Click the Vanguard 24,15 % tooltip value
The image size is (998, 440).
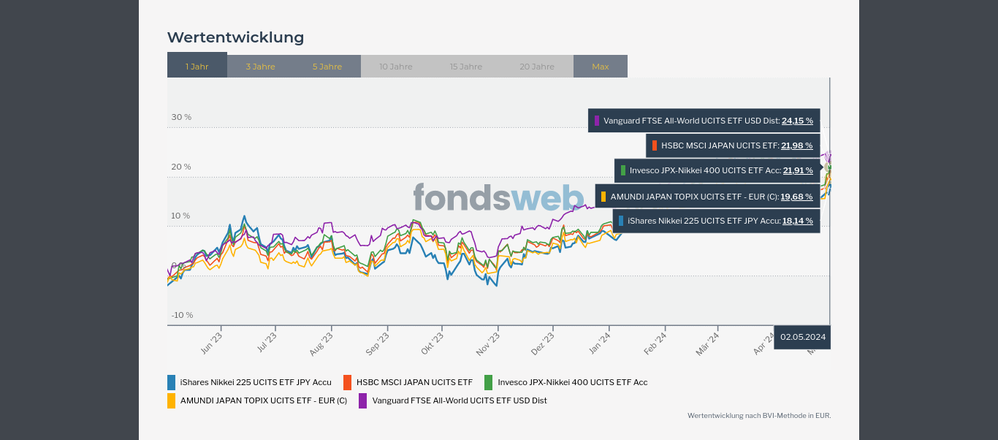click(x=797, y=120)
